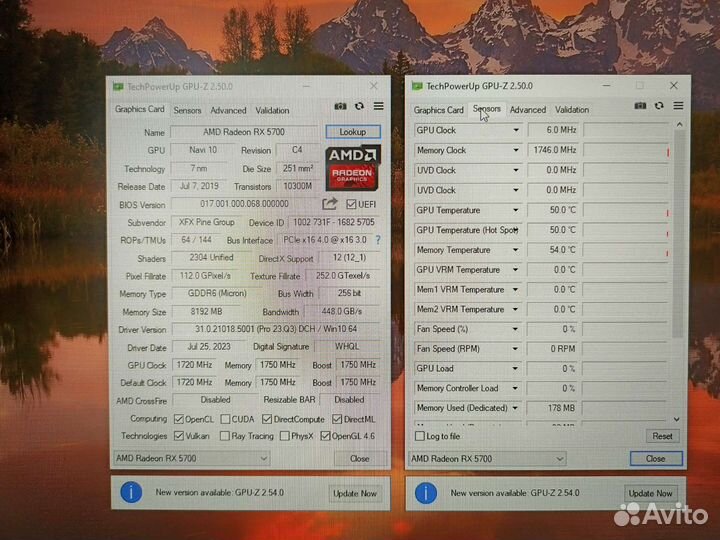This screenshot has width=720, height=540.
Task: Click Memory Clock sensor graph
Action: tap(626, 150)
